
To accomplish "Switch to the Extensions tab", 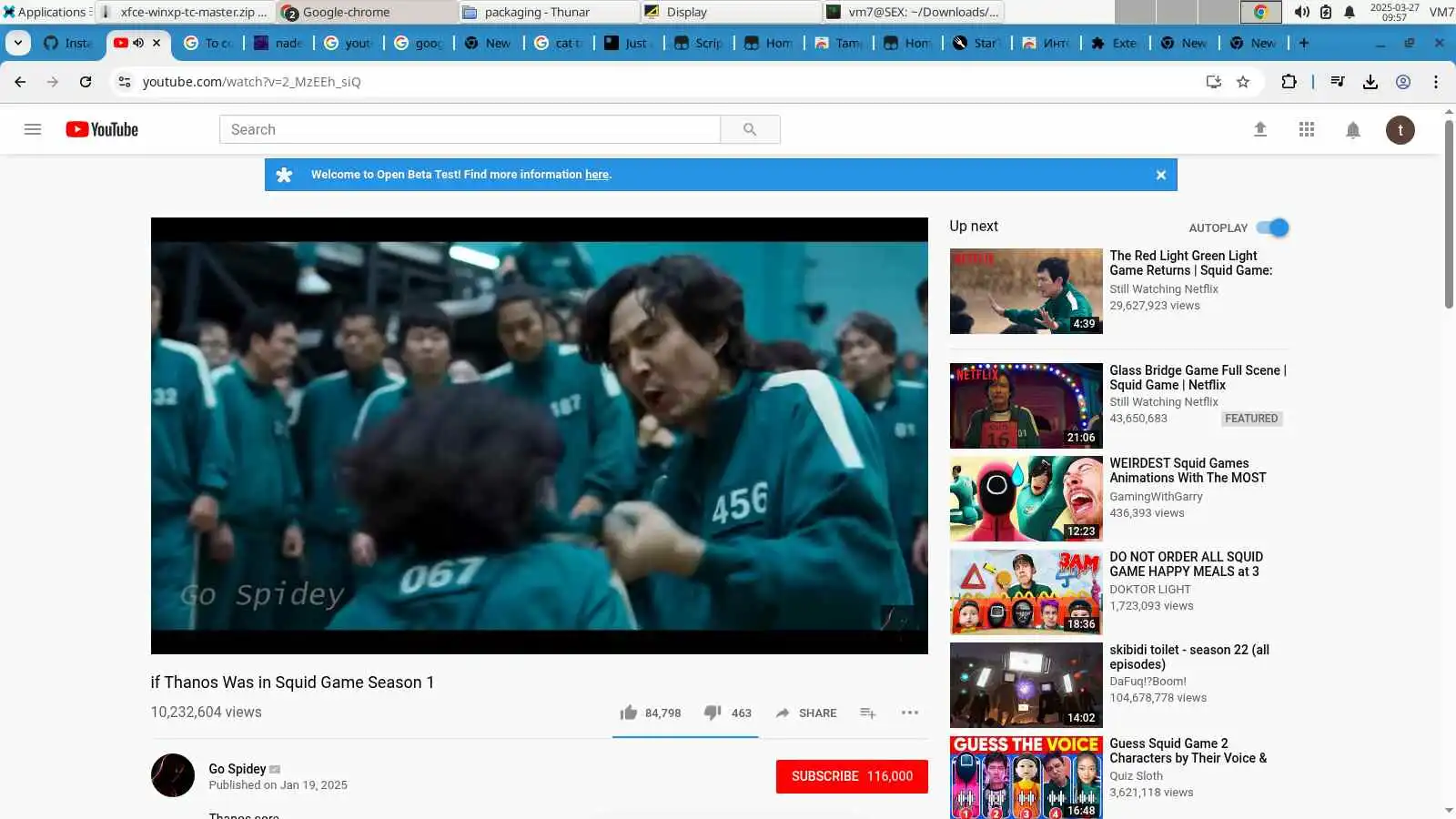I will pyautogui.click(x=1115, y=43).
